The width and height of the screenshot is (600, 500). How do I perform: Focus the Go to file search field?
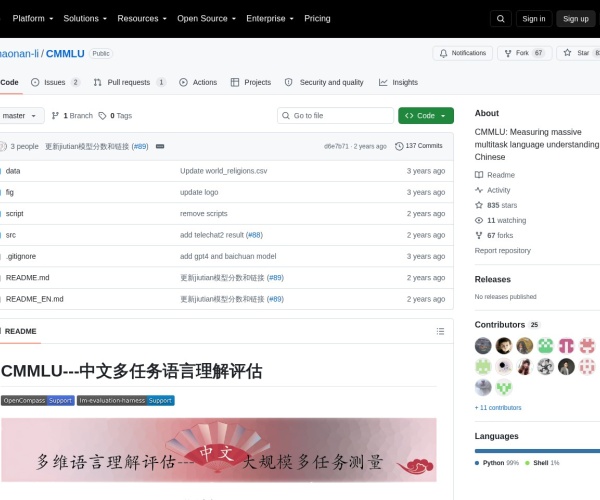[335, 116]
